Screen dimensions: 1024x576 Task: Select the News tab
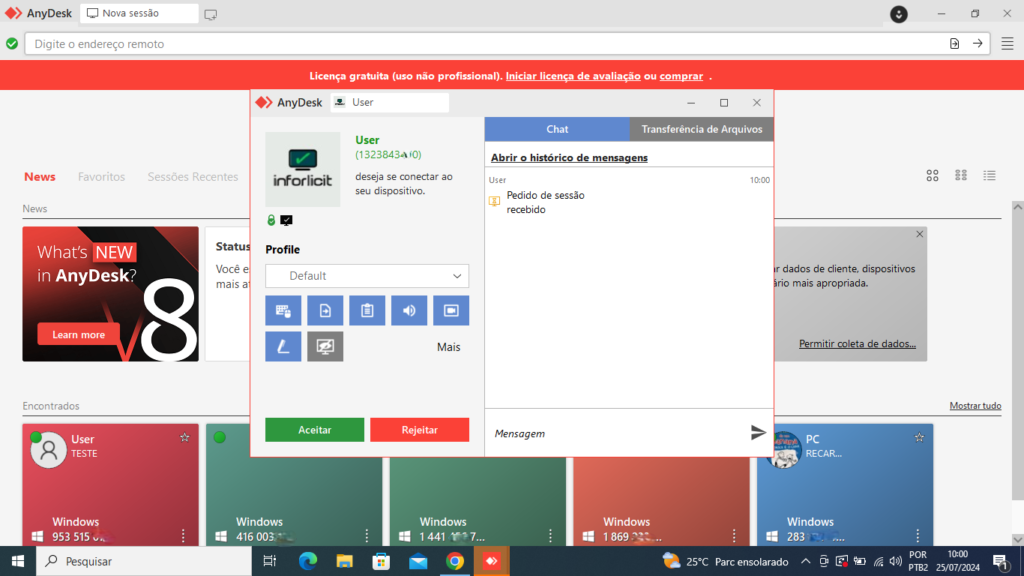pos(40,176)
